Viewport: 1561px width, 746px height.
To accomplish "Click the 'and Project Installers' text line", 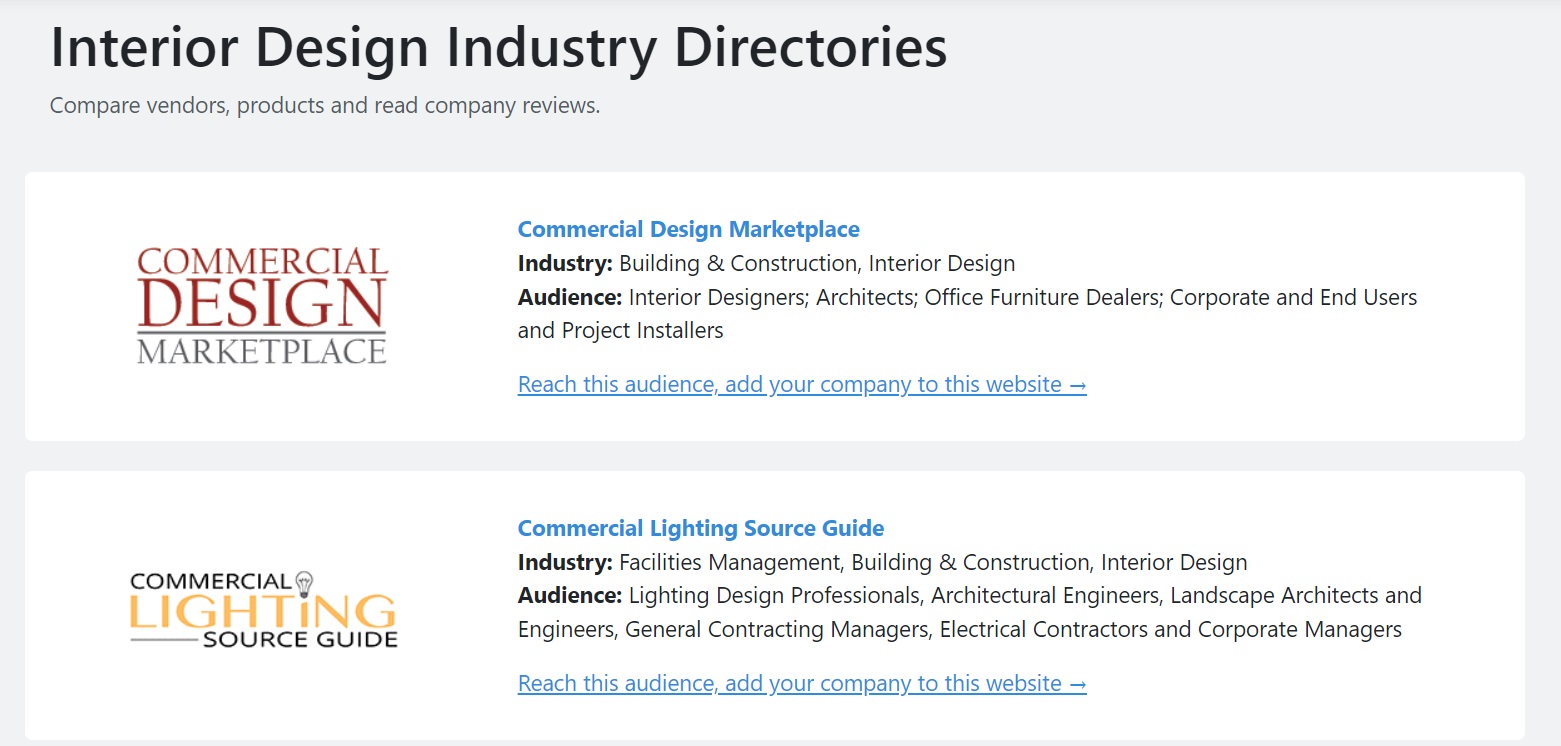I will click(621, 330).
